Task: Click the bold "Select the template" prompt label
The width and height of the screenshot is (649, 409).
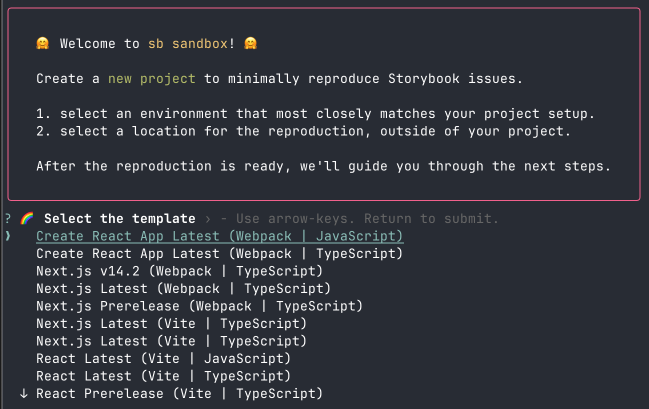Action: click(120, 219)
